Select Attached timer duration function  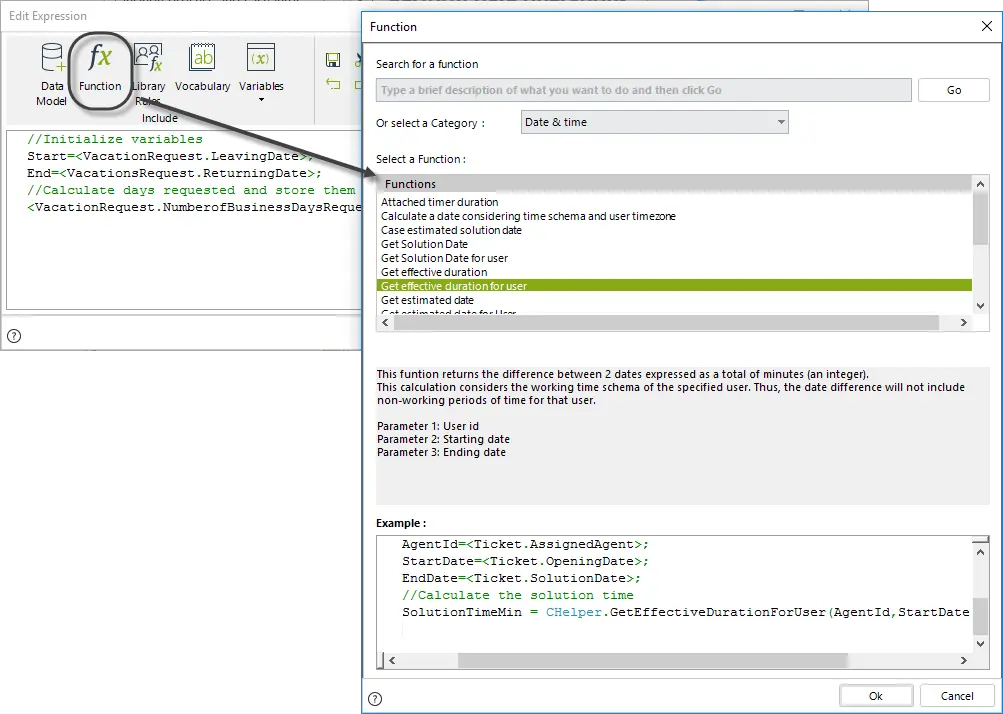click(439, 202)
